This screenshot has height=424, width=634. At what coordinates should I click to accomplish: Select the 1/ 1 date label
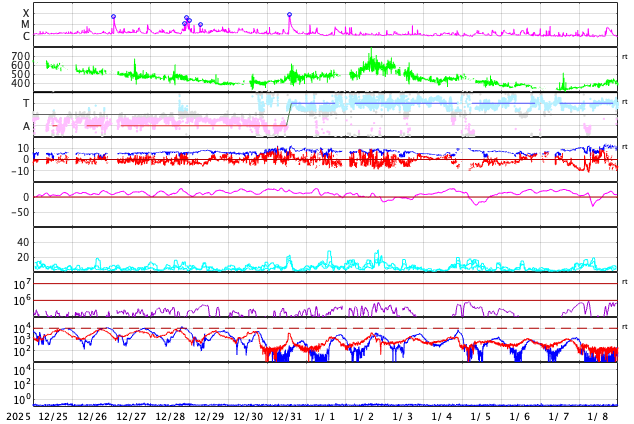pos(325,416)
